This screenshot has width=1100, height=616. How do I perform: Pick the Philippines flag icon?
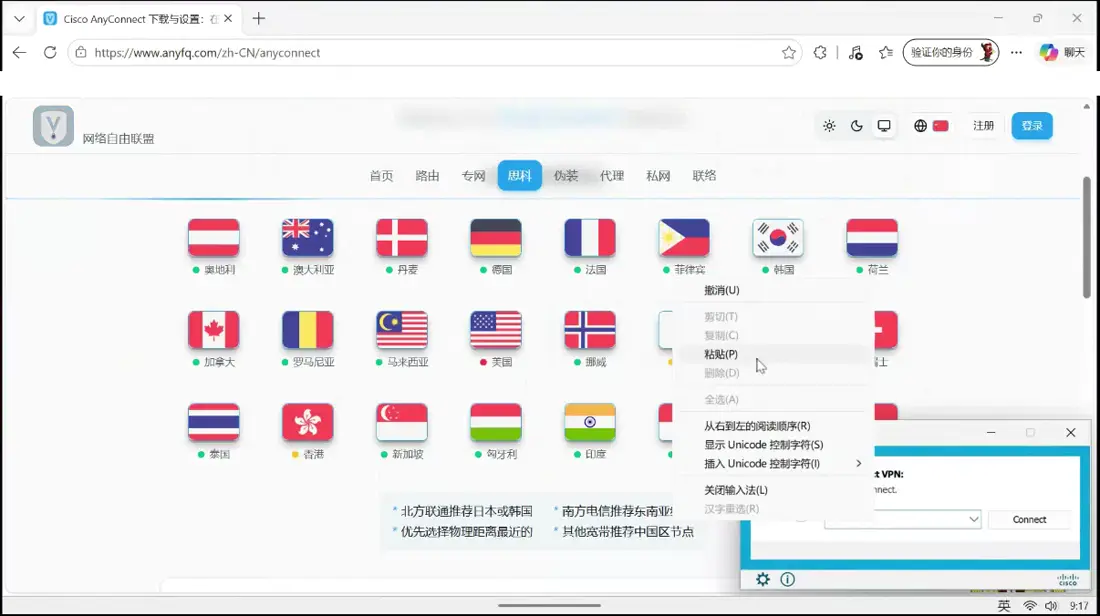684,238
